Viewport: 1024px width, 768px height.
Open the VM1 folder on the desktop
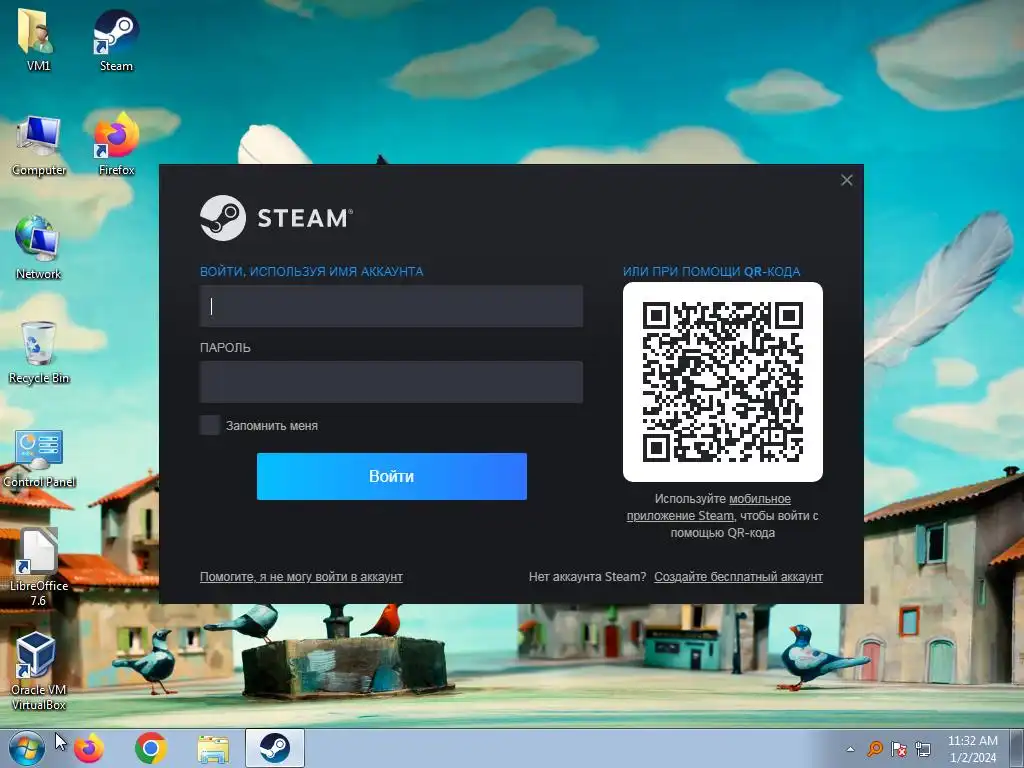(37, 39)
